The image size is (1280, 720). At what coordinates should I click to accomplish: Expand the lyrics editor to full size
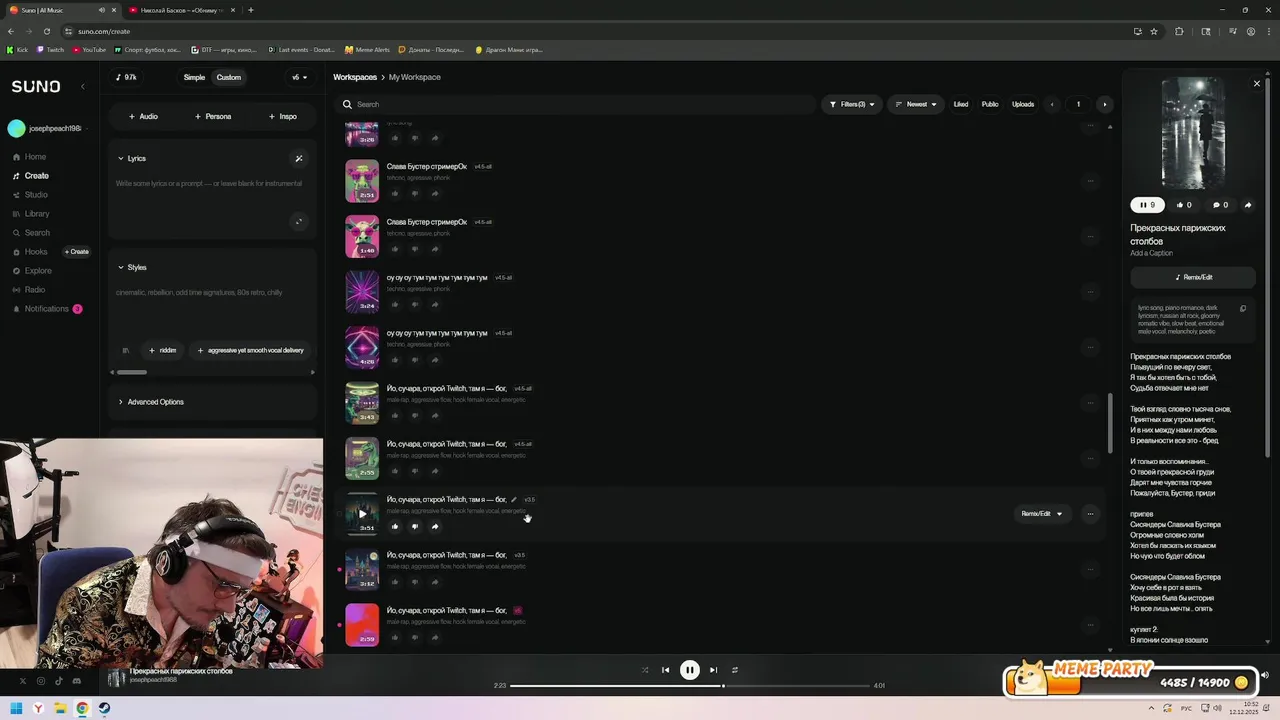298,222
